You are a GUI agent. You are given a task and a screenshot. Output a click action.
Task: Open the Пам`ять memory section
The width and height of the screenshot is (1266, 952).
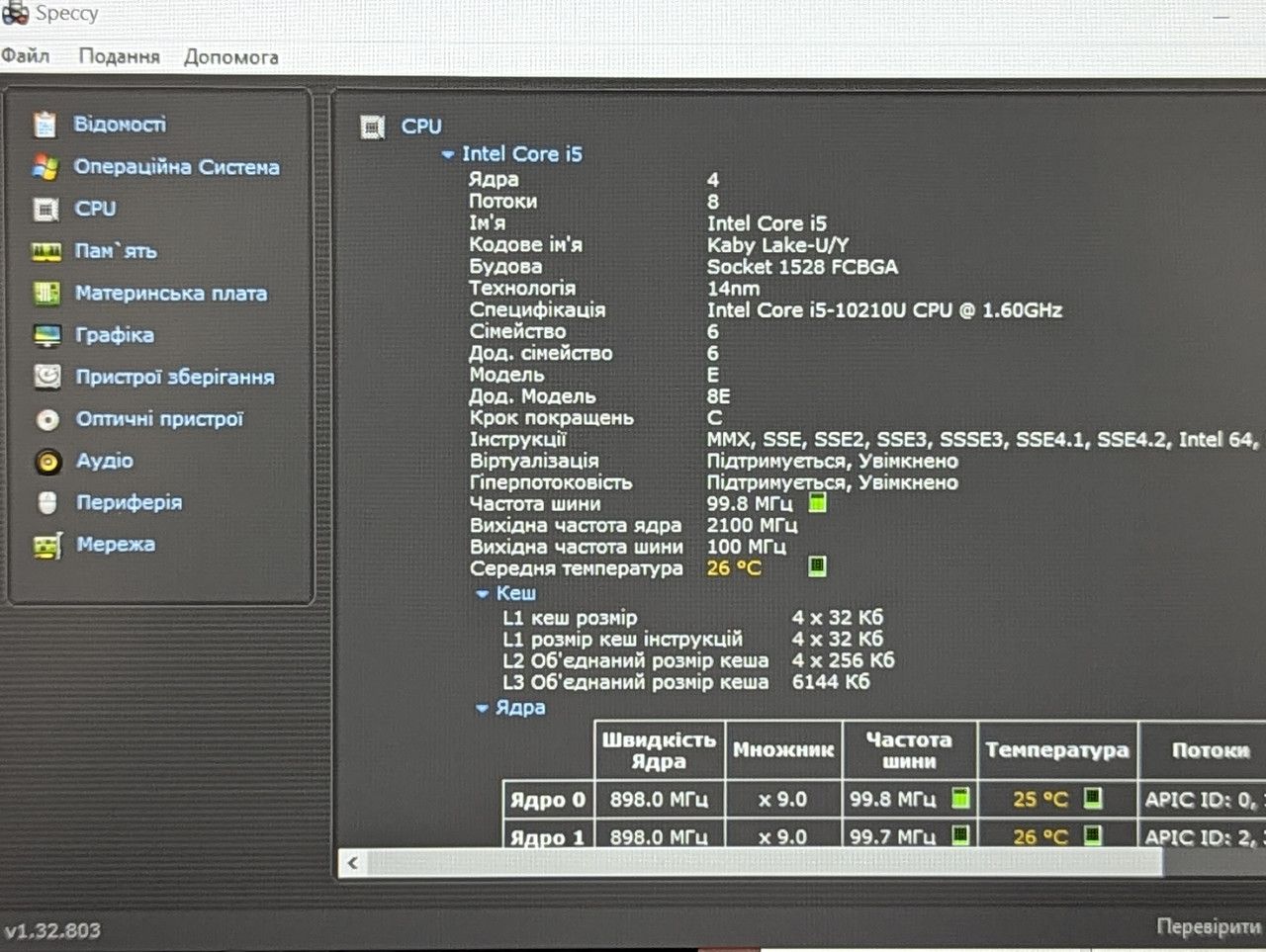pyautogui.click(x=116, y=251)
